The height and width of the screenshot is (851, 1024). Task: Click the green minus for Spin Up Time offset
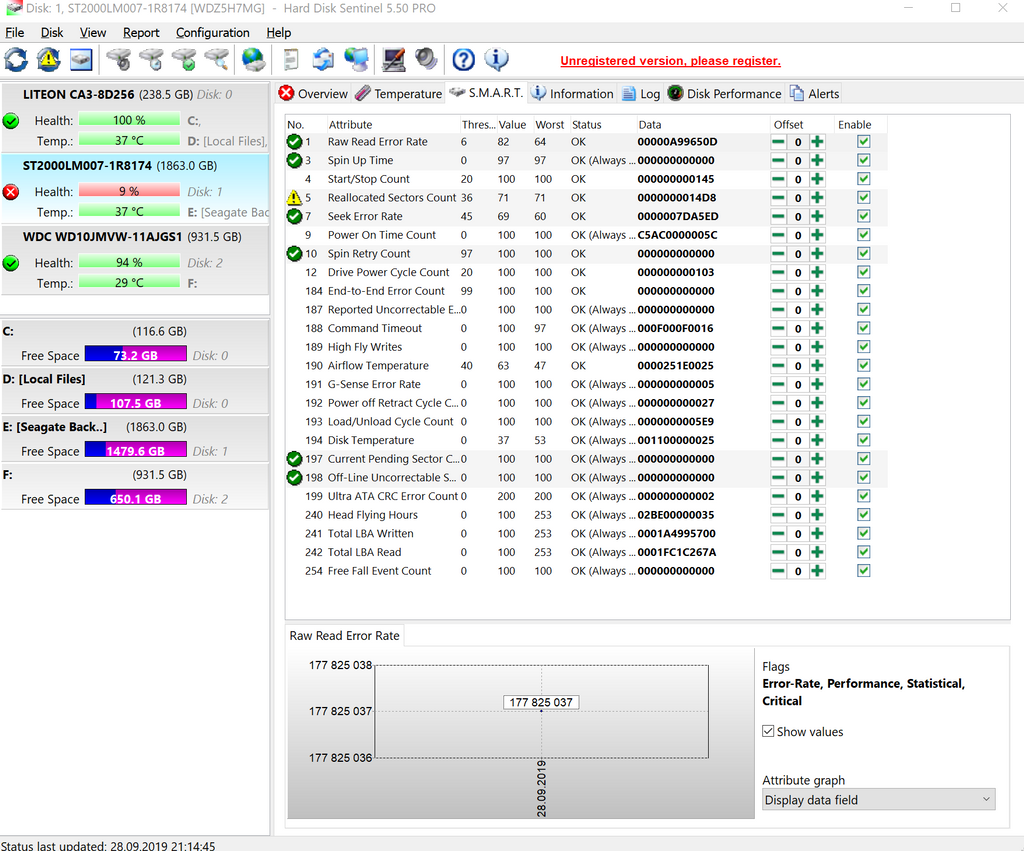[778, 161]
